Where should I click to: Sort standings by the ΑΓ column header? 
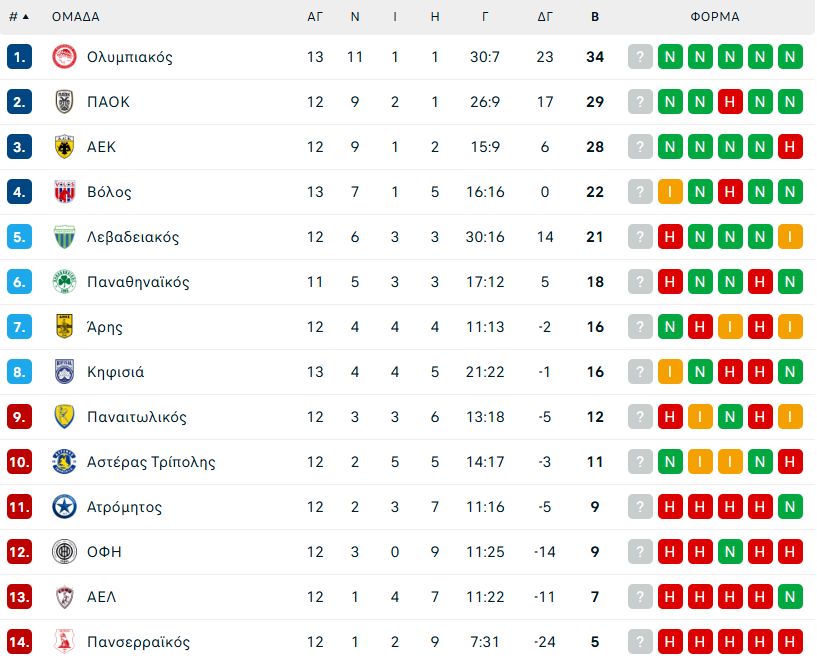pos(315,17)
